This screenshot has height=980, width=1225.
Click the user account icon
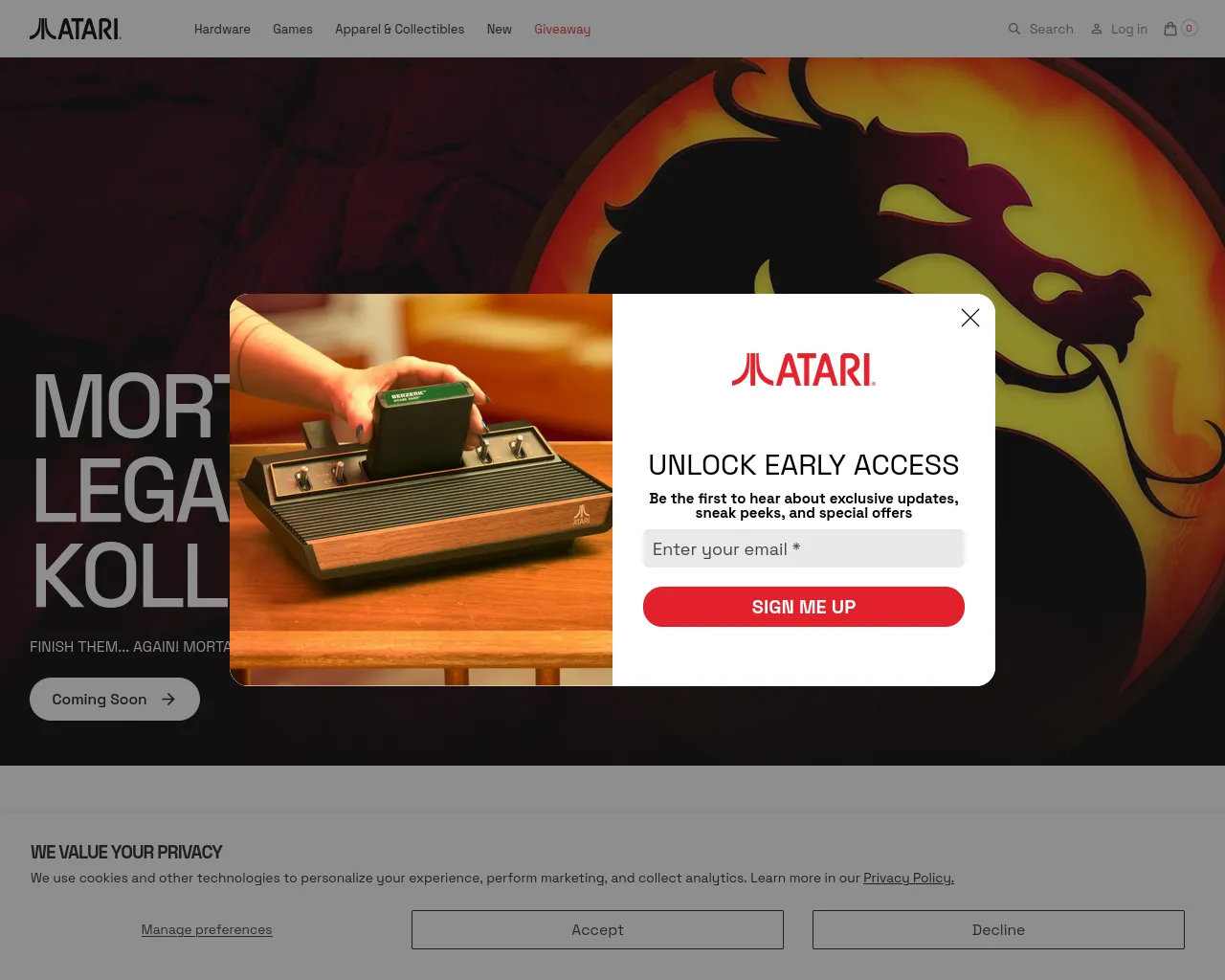1097,29
